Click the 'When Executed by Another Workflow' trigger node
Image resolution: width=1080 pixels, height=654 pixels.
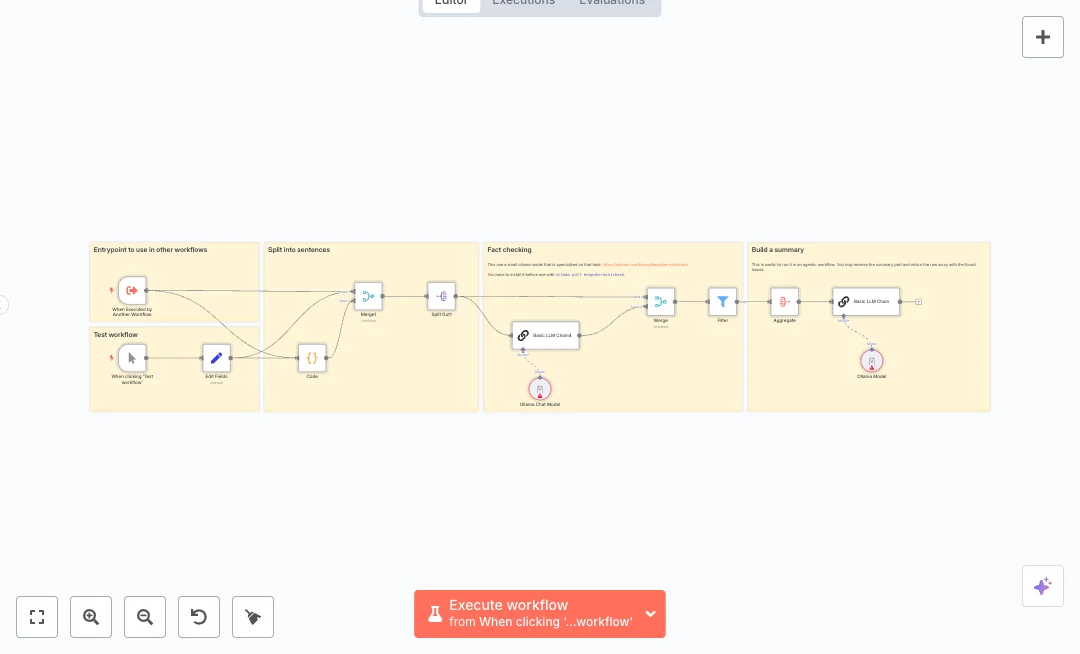[x=132, y=290]
